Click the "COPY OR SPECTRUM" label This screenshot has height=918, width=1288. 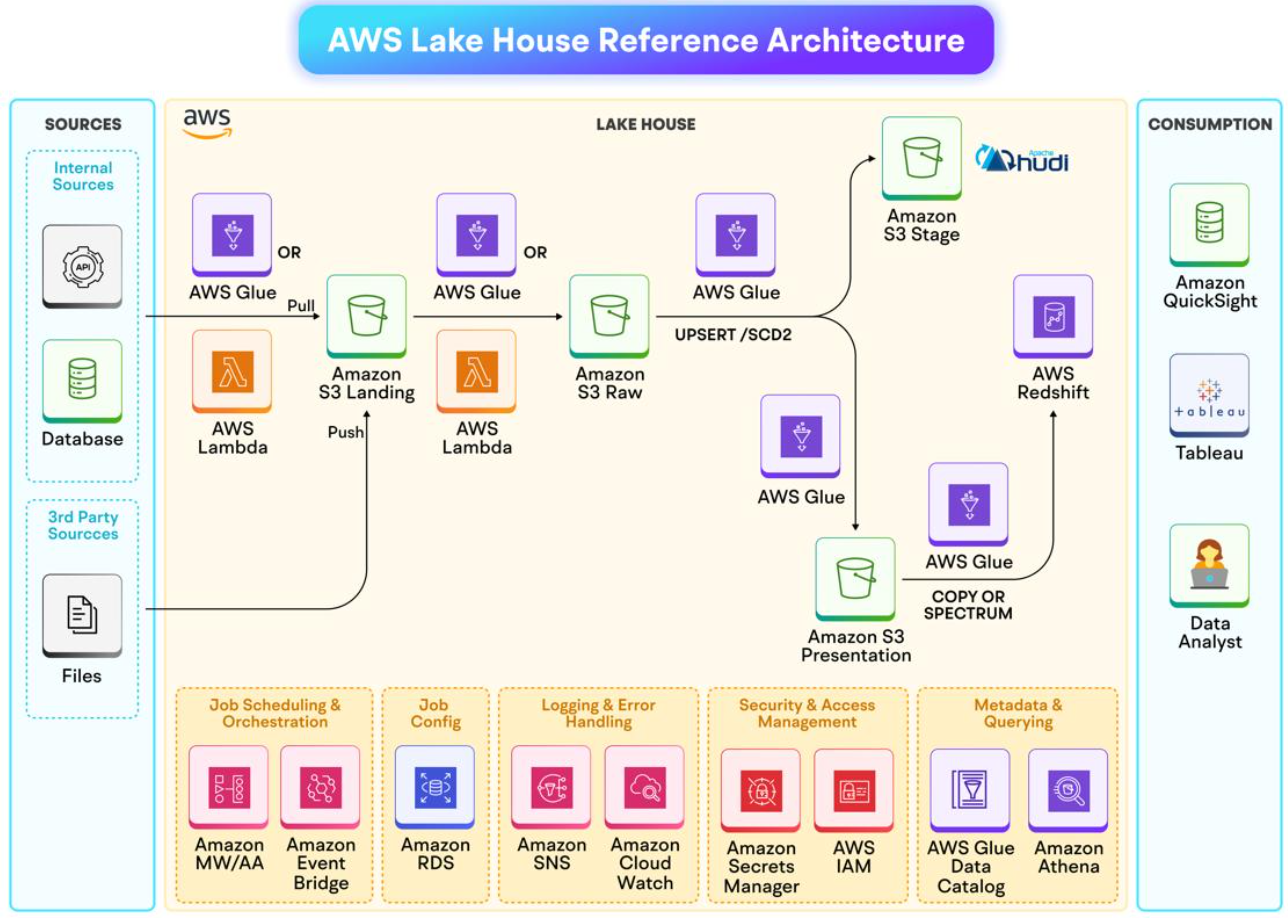point(968,604)
